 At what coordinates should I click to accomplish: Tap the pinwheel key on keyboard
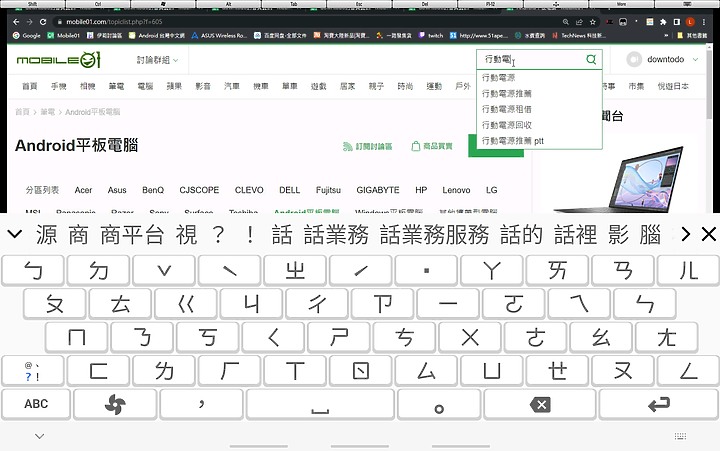(115, 405)
